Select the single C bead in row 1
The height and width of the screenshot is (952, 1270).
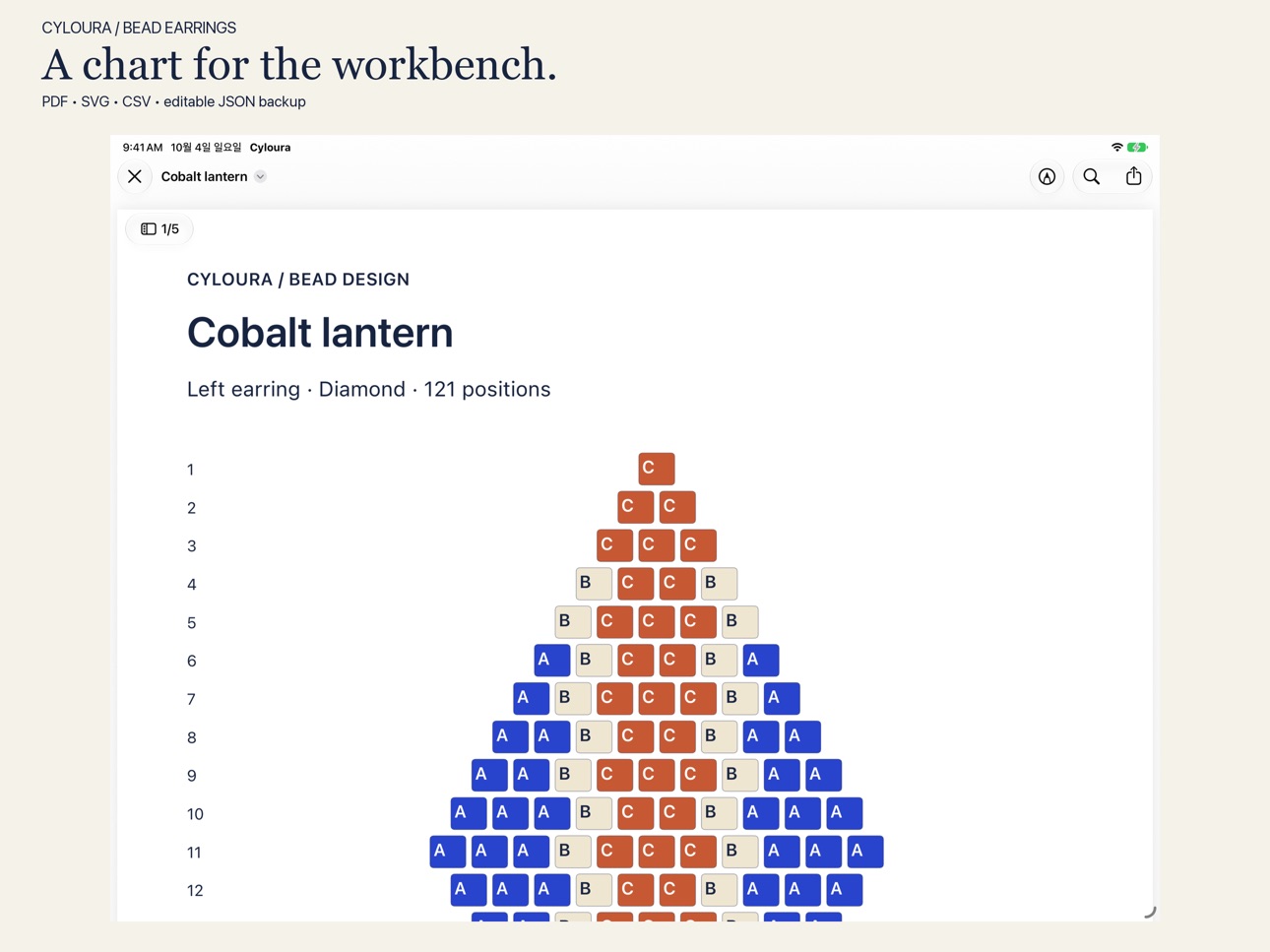click(x=657, y=469)
